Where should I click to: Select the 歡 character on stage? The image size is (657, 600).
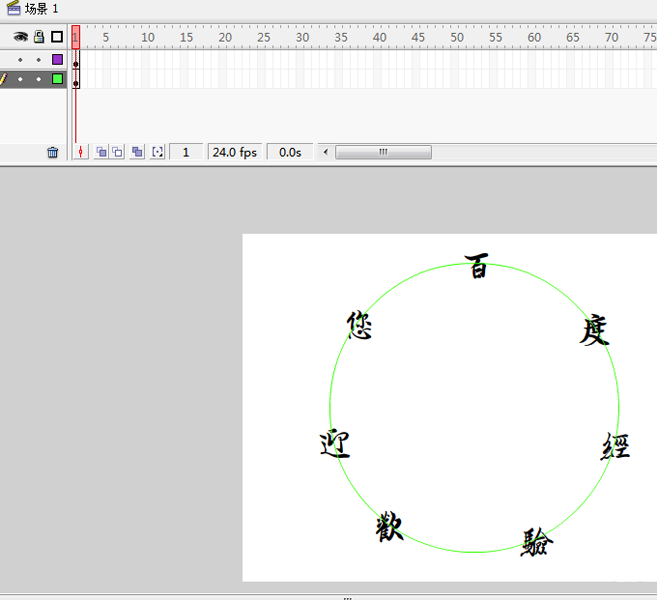(x=389, y=526)
